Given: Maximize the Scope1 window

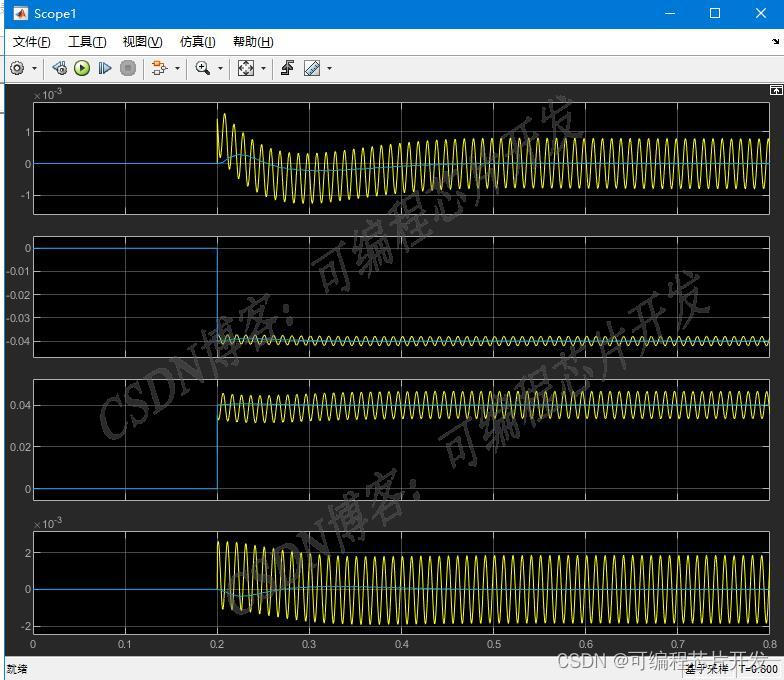Looking at the screenshot, I should [715, 14].
